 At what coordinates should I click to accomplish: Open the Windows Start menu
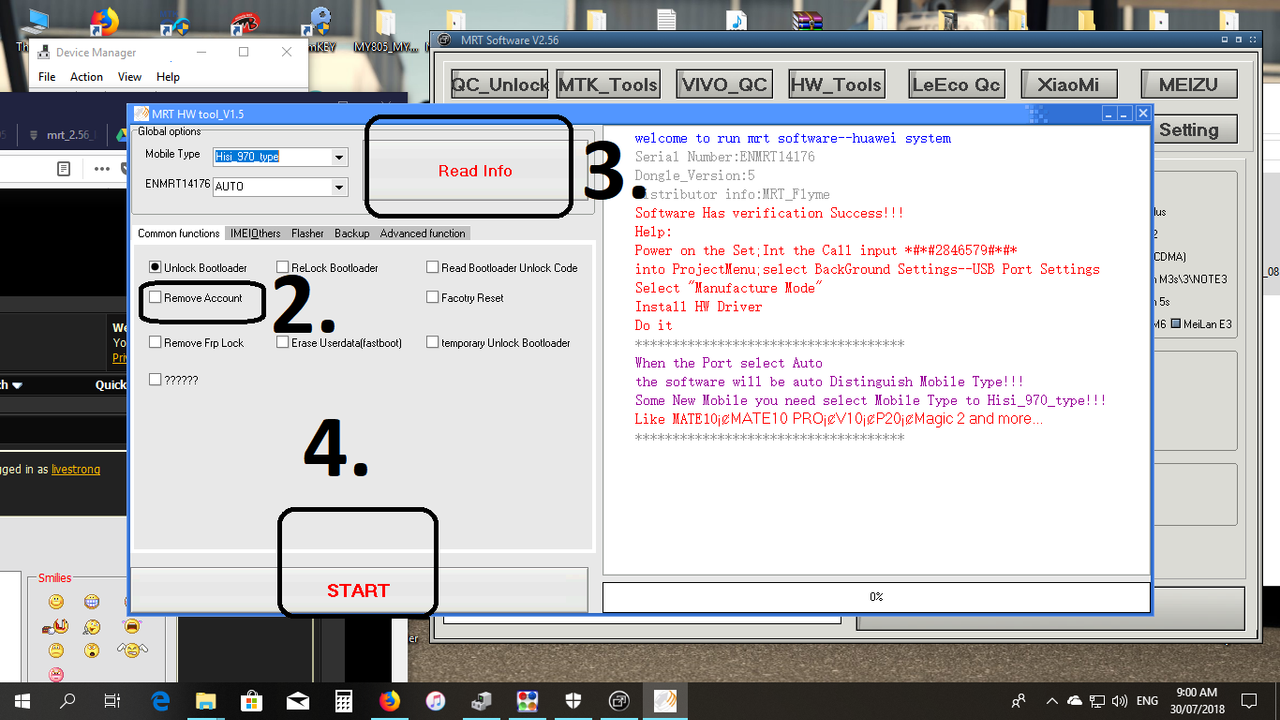coord(22,700)
